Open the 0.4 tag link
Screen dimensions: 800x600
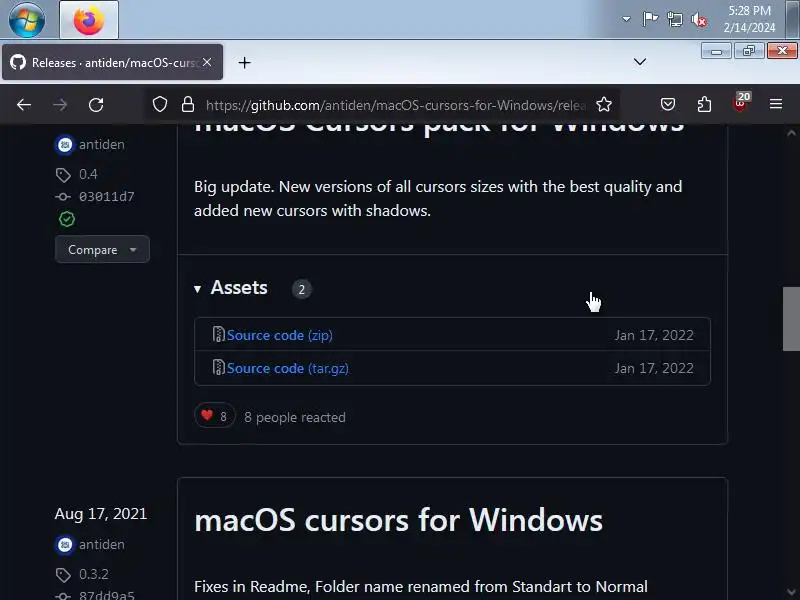(x=88, y=174)
